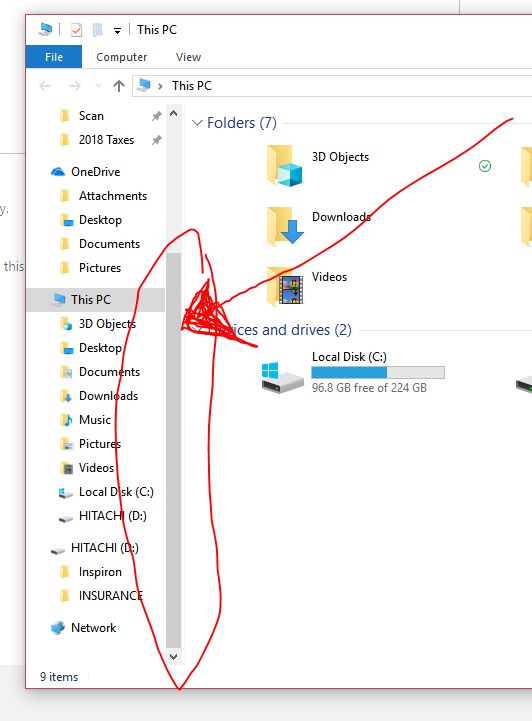This screenshot has height=721, width=532.
Task: Open Pictures under This PC in sidebar
Action: [x=100, y=444]
